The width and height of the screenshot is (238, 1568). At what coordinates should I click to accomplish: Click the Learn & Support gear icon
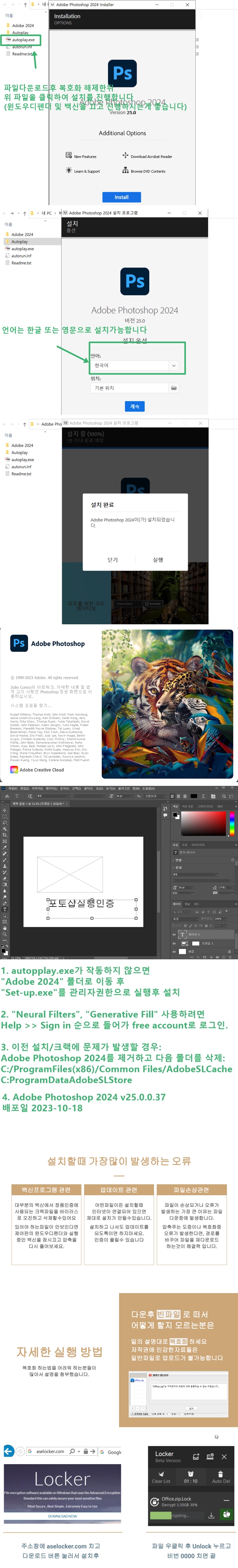tap(69, 170)
